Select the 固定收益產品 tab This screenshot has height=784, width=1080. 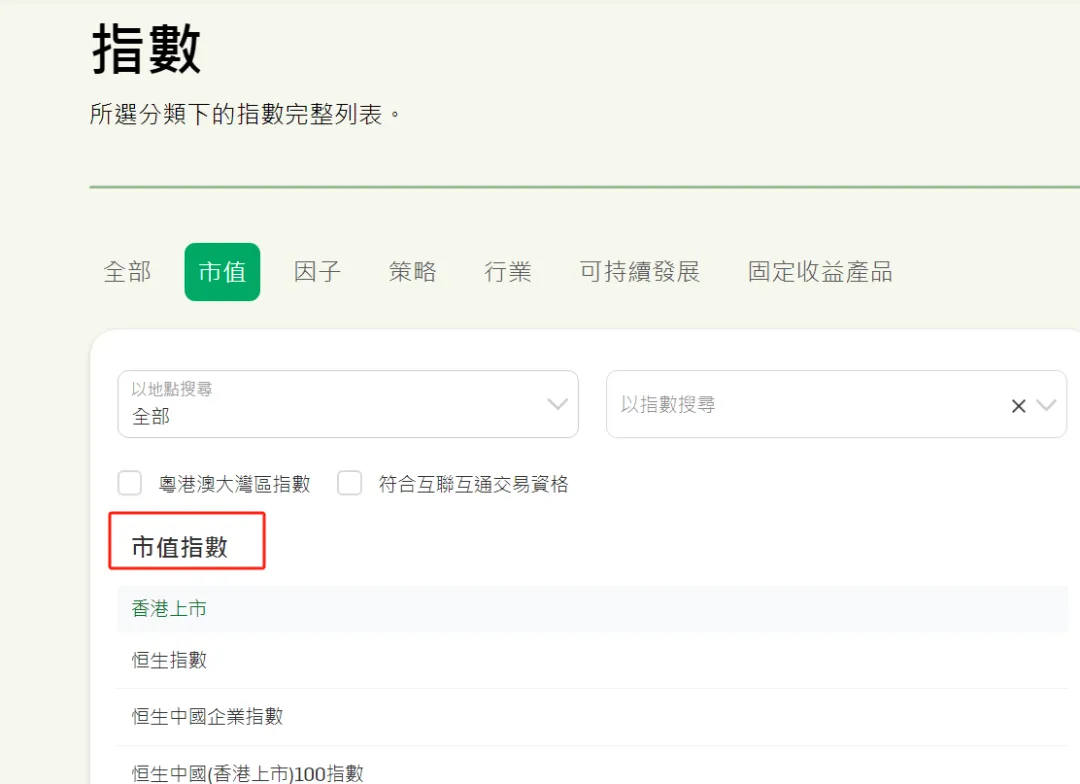coord(819,272)
